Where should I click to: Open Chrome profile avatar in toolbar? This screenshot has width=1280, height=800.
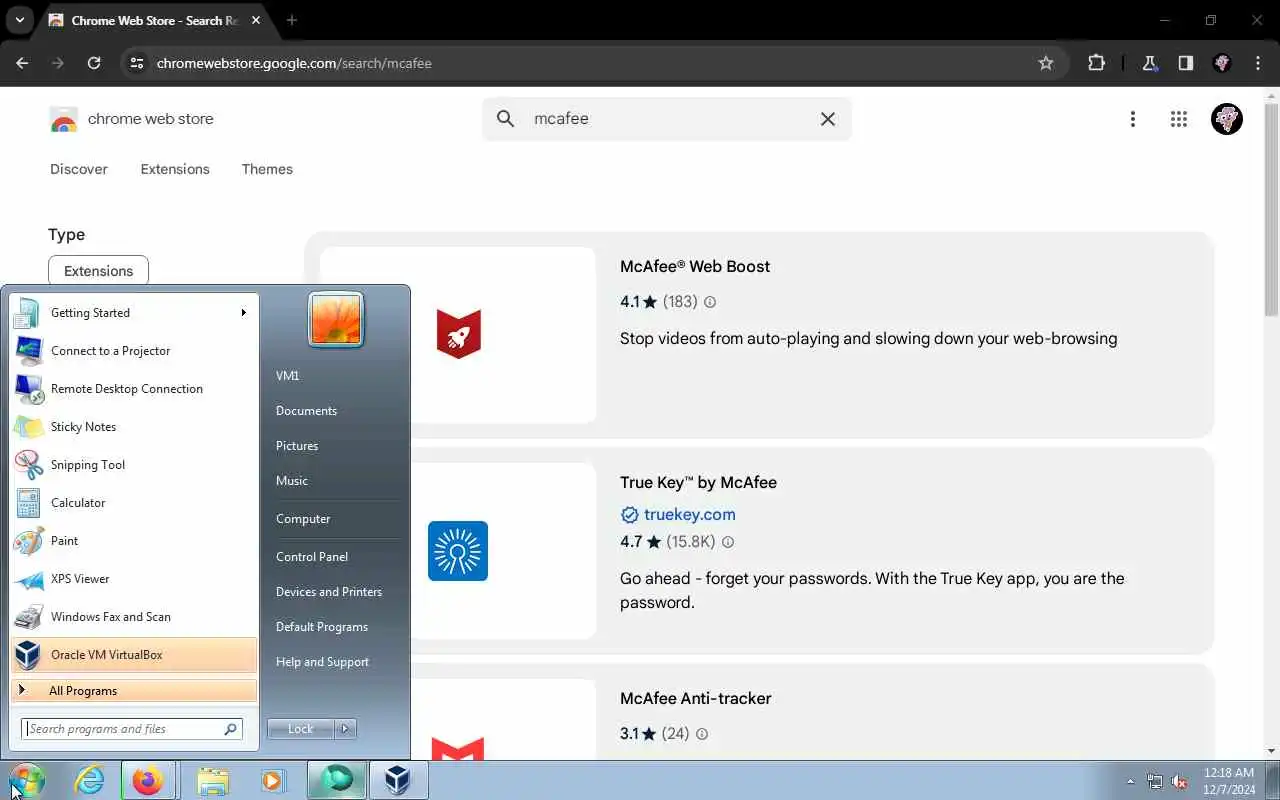pos(1221,63)
